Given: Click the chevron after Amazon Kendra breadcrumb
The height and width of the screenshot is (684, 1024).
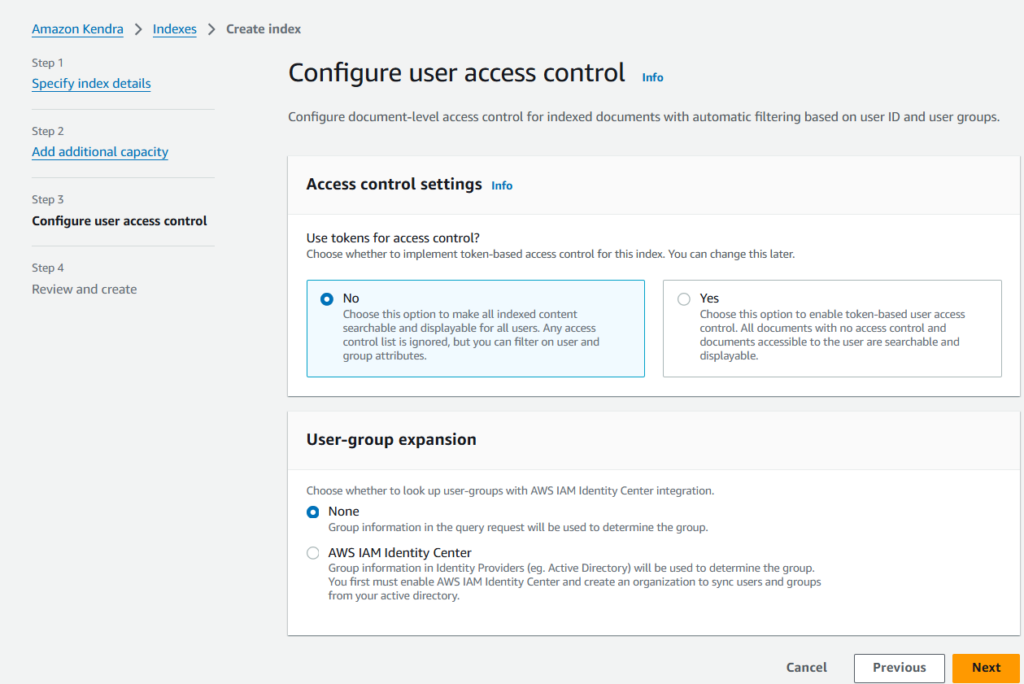Looking at the screenshot, I should (x=138, y=29).
